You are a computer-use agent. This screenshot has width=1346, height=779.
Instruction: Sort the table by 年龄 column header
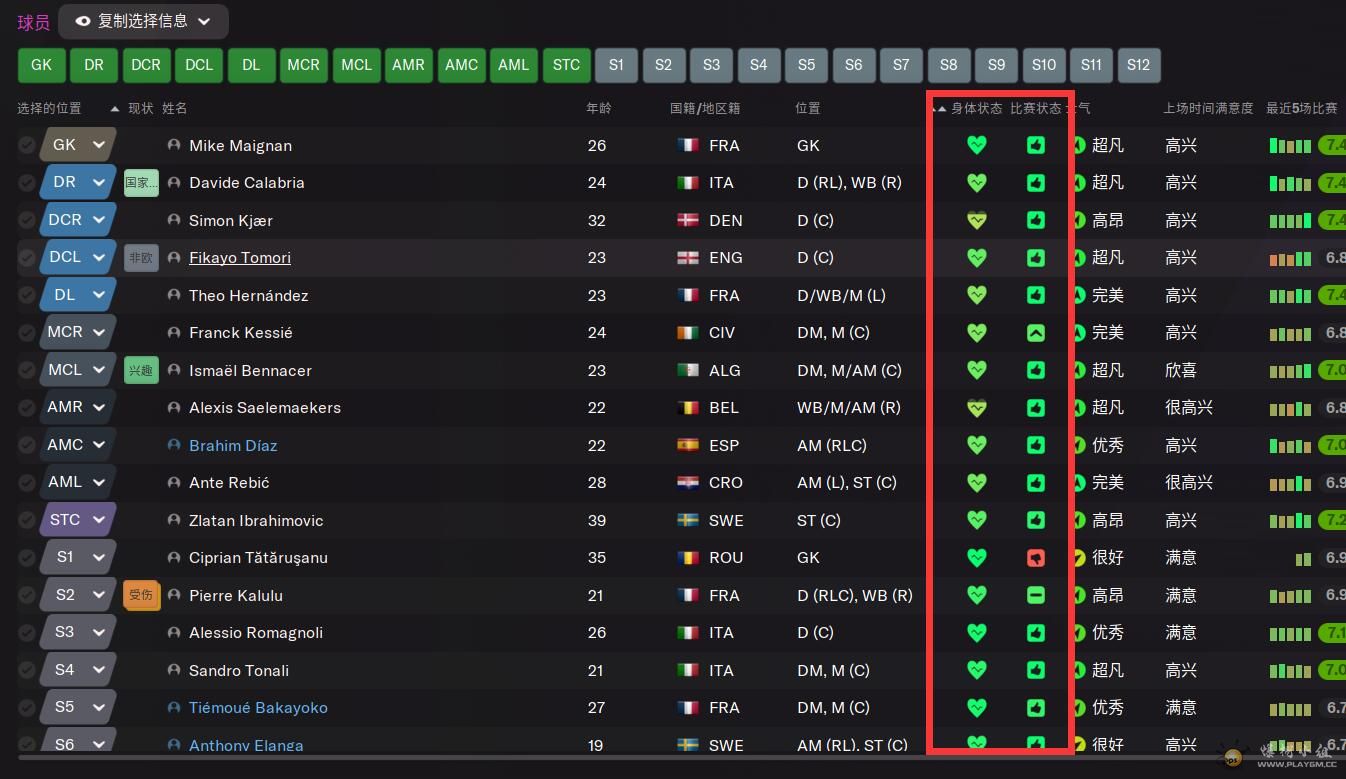coord(599,108)
